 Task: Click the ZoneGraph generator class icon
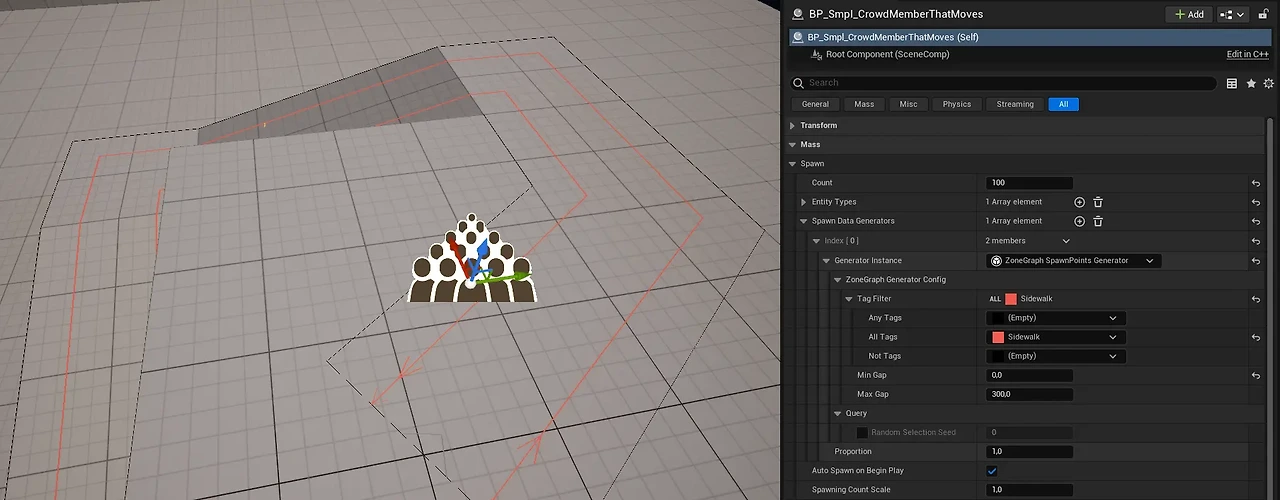click(996, 260)
